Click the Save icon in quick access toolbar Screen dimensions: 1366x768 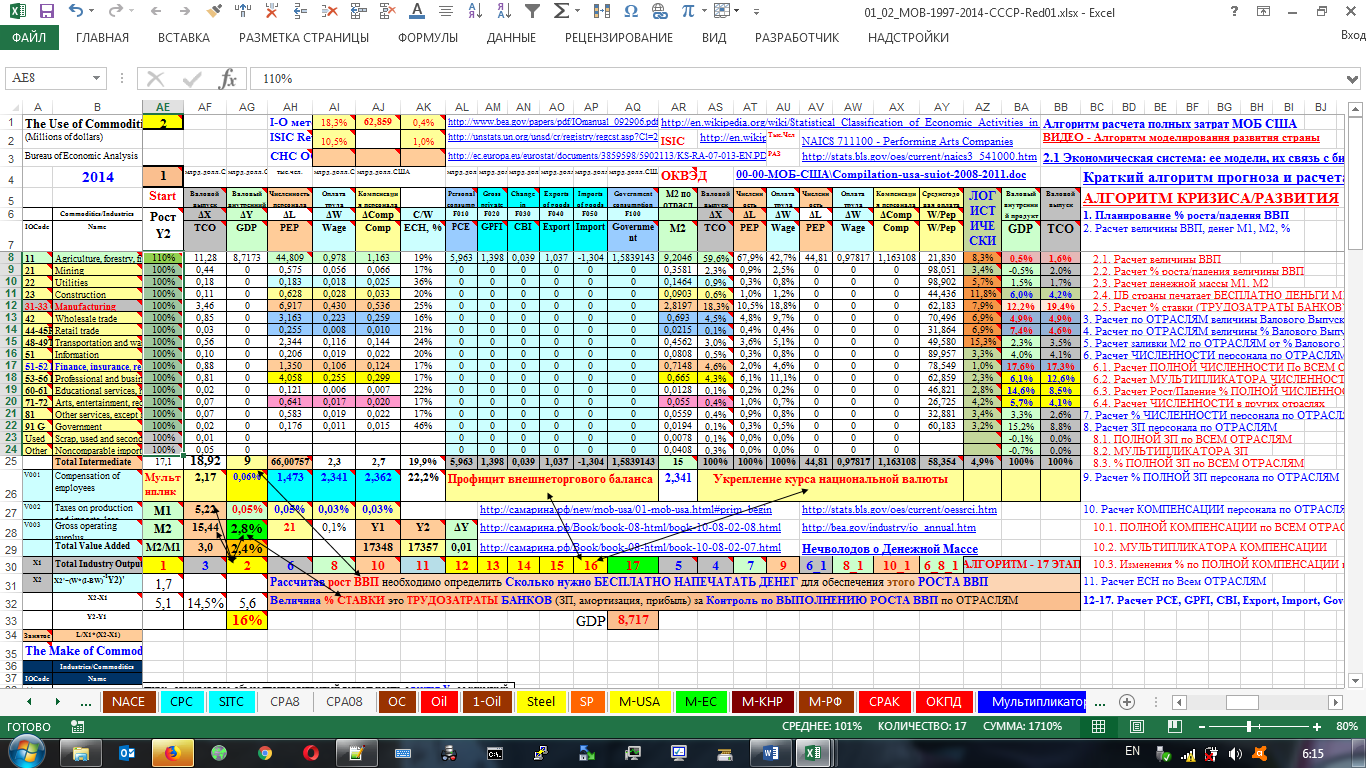click(46, 13)
